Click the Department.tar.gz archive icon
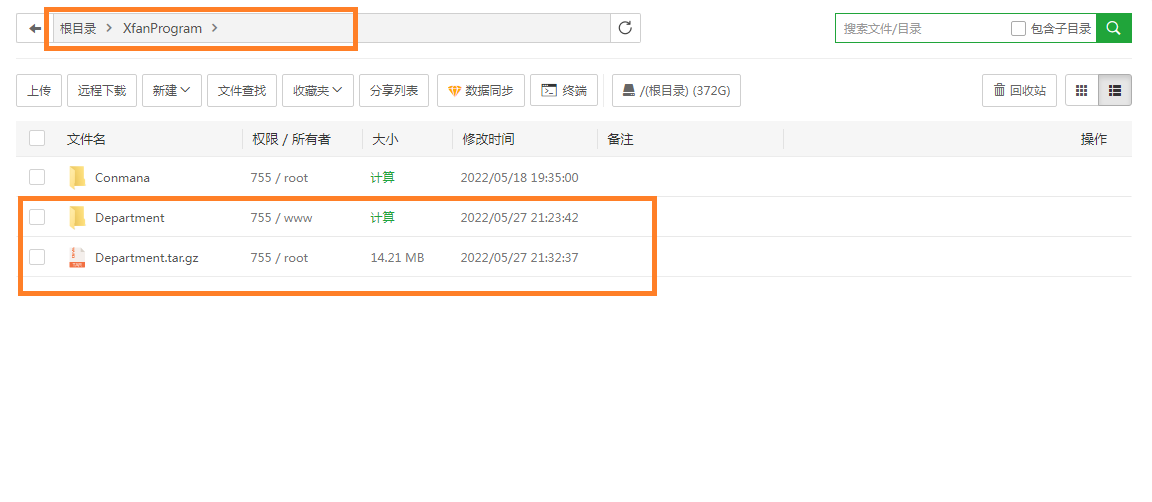The width and height of the screenshot is (1152, 502). point(77,257)
